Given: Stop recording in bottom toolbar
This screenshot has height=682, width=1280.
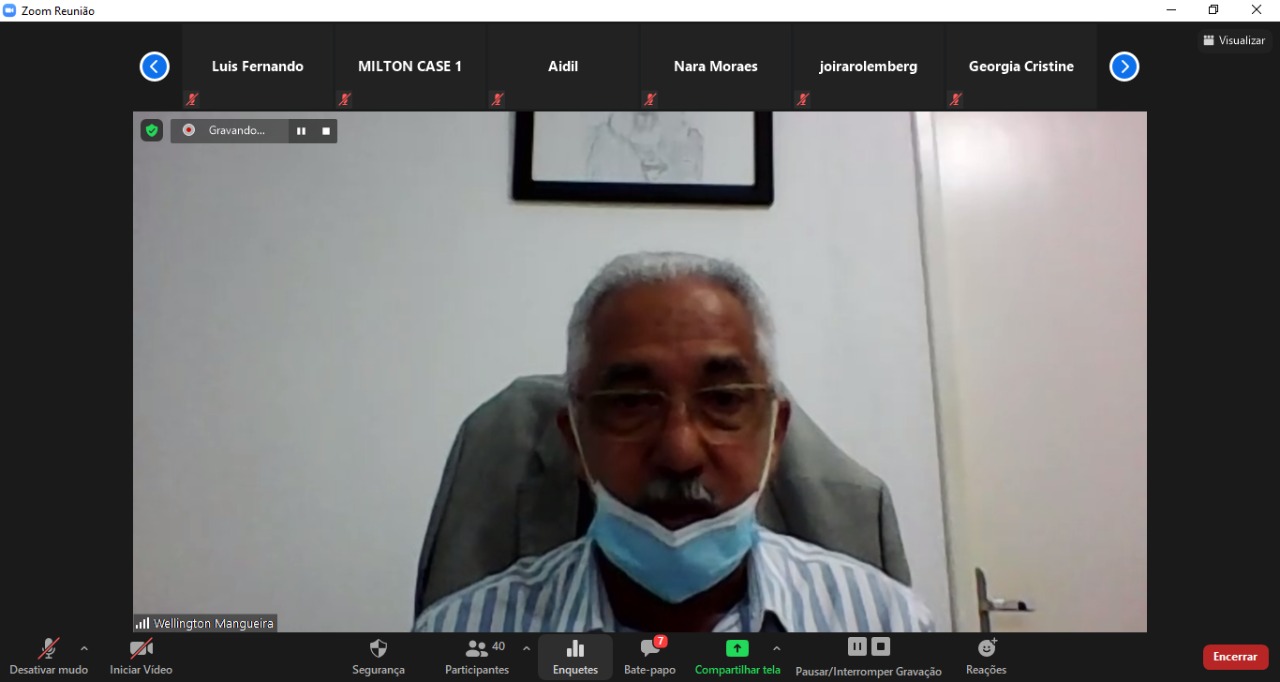Looking at the screenshot, I should 881,647.
